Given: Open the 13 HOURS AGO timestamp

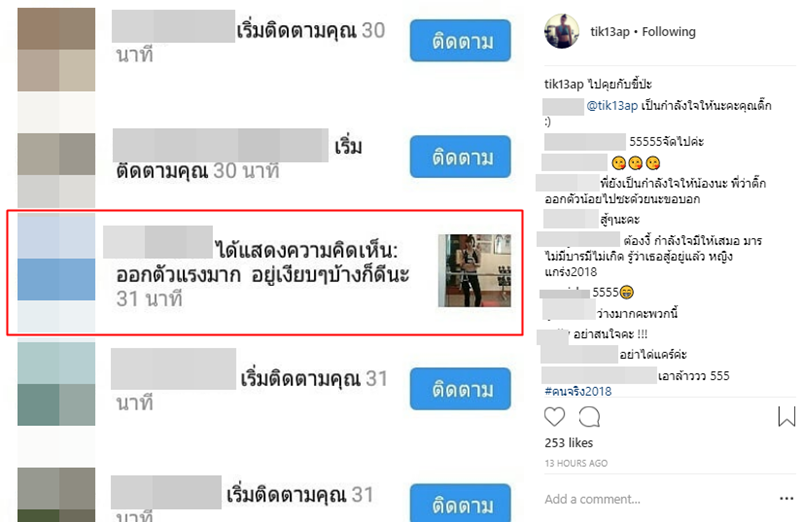Looking at the screenshot, I should (x=576, y=463).
